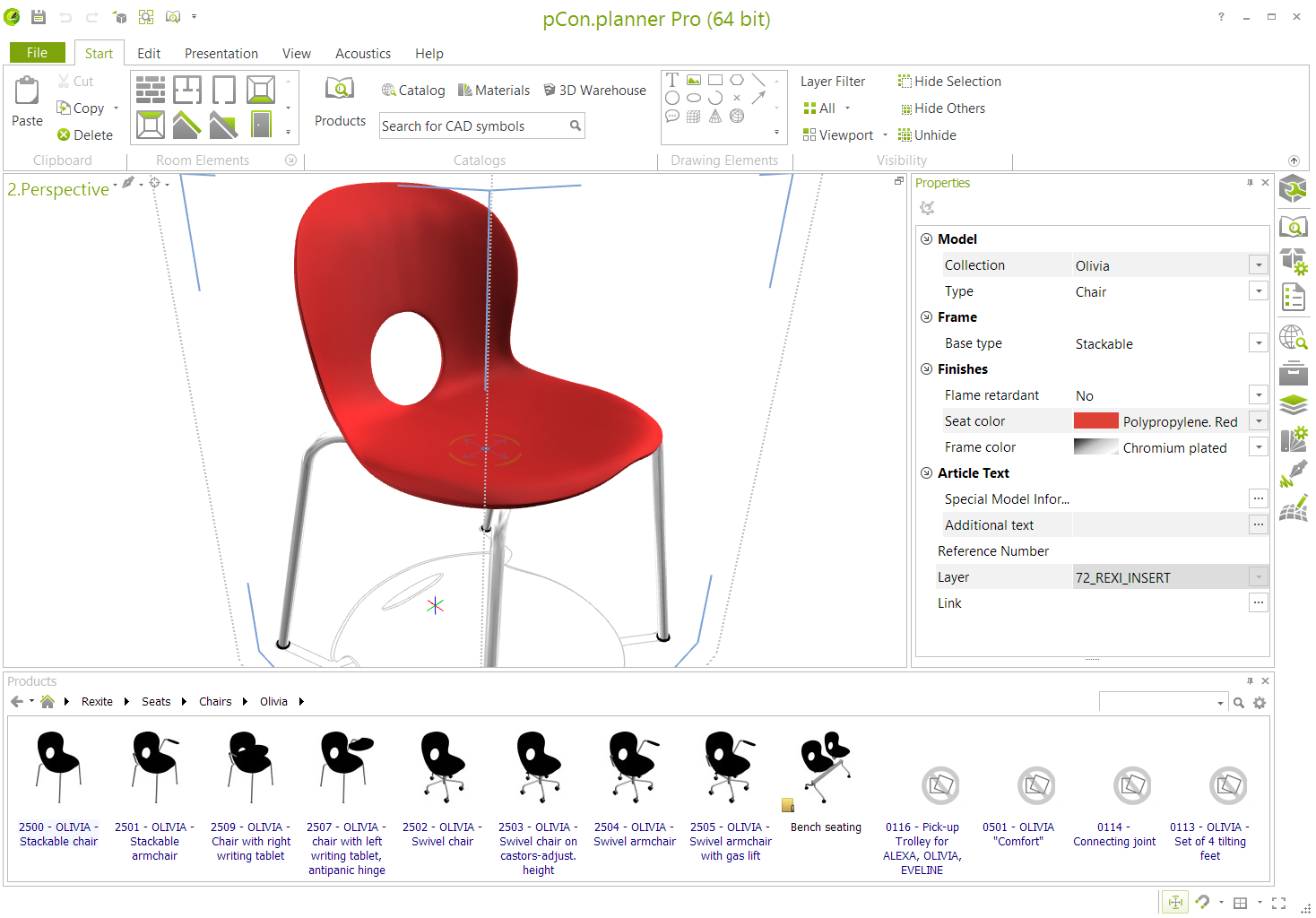This screenshot has width=1316, height=918.
Task: Click the fullscreen icon in status bar
Action: coord(1279,903)
